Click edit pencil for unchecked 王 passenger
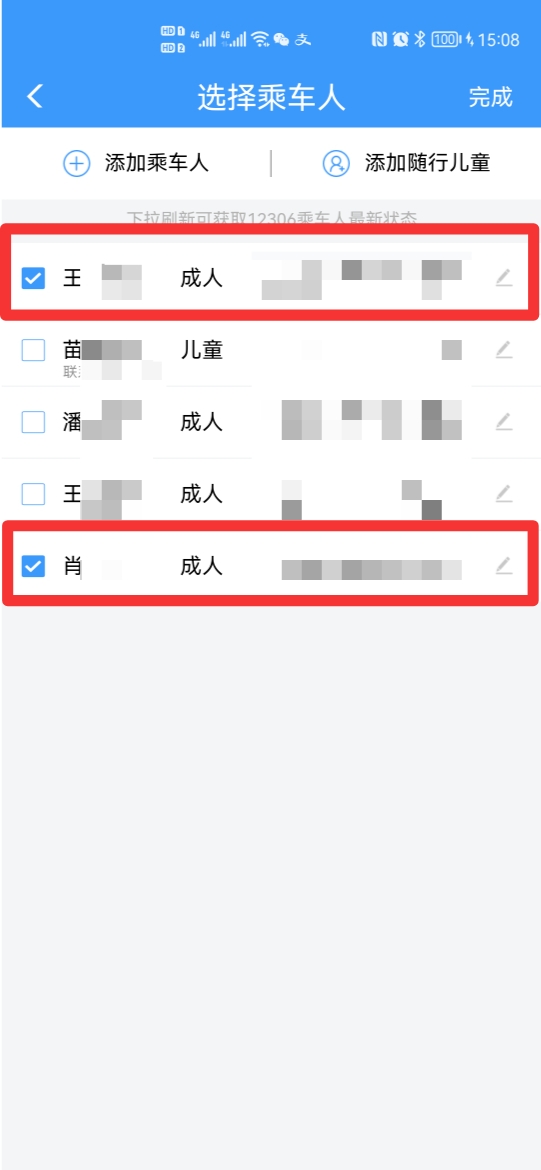Viewport: 541px width, 1170px height. (x=504, y=493)
